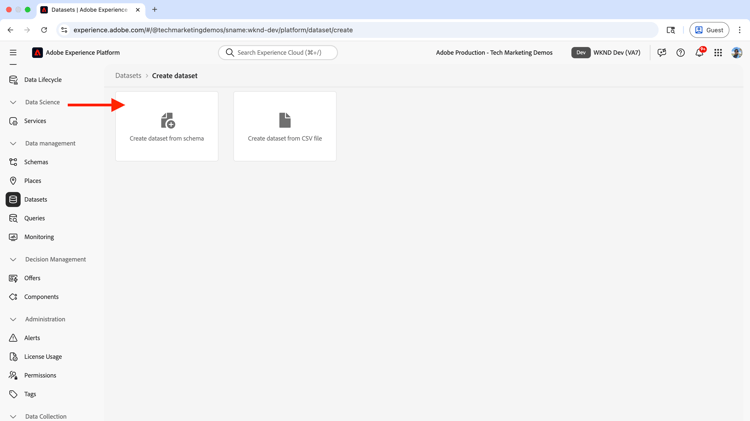Image resolution: width=750 pixels, height=421 pixels.
Task: Open the Permissions menu label
Action: [x=40, y=375]
